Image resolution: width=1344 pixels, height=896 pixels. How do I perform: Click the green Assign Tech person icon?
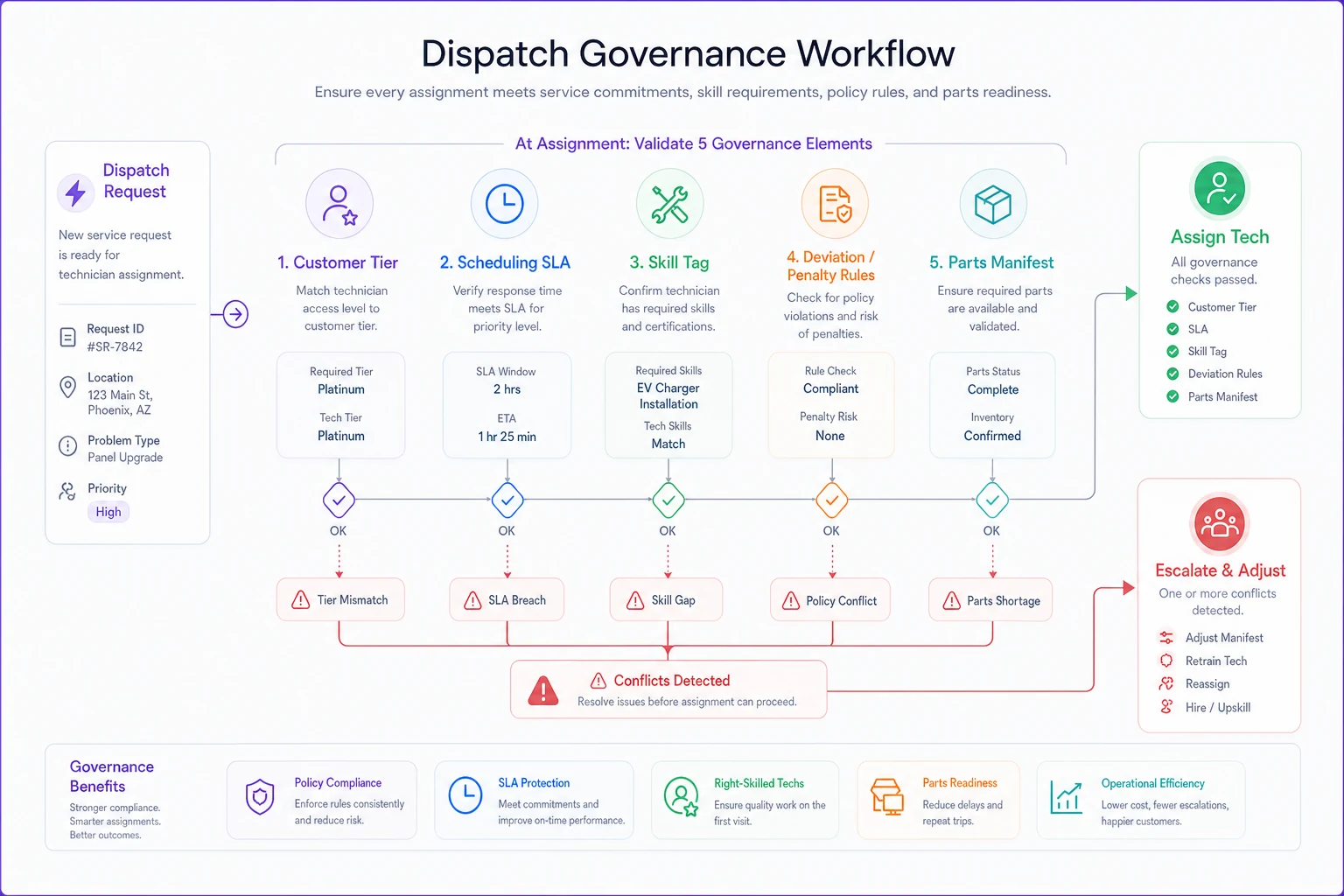(x=1220, y=188)
